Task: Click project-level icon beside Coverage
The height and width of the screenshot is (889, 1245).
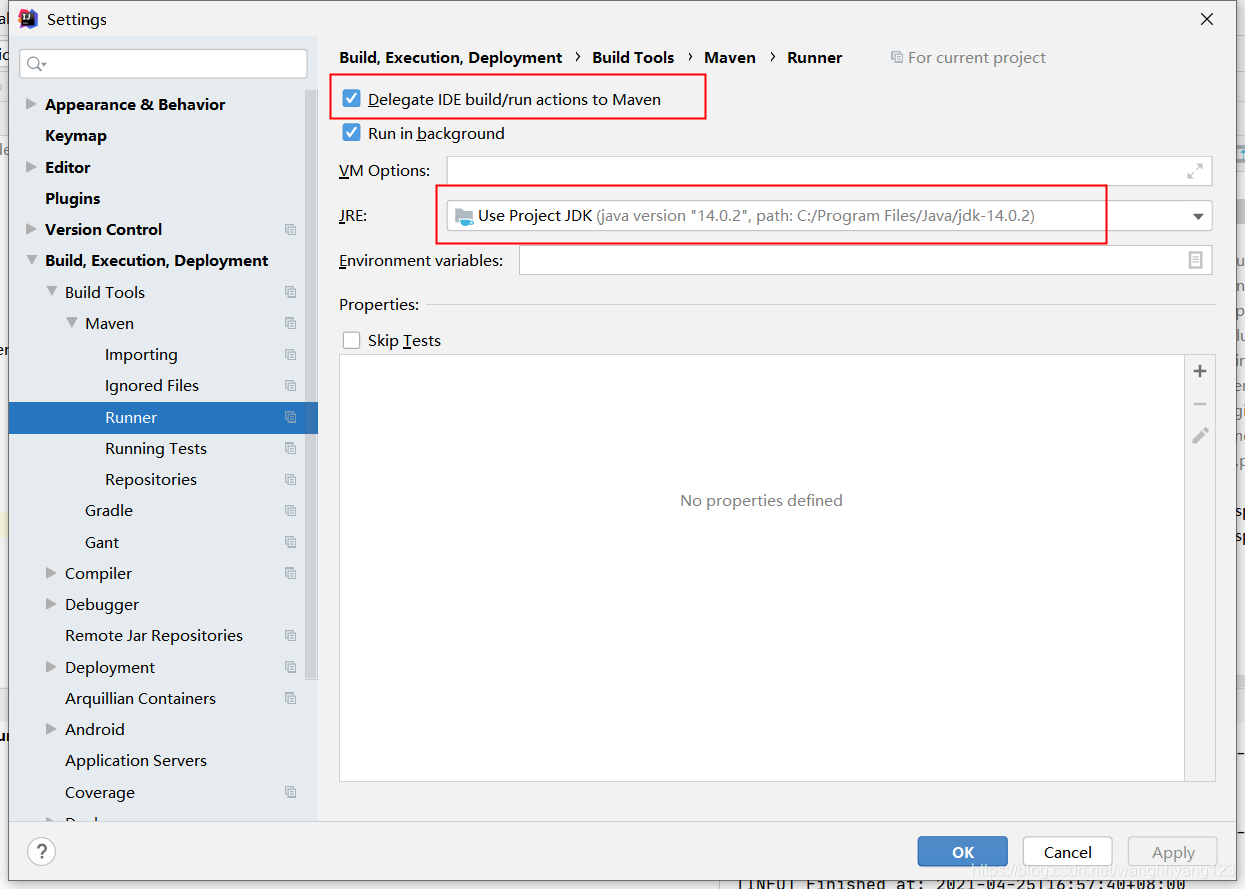Action: point(290,792)
